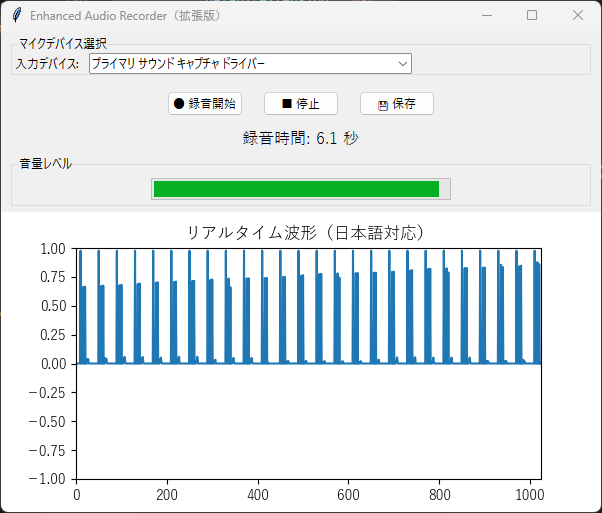Click the green volume level bar
The height and width of the screenshot is (513, 602).
295,189
